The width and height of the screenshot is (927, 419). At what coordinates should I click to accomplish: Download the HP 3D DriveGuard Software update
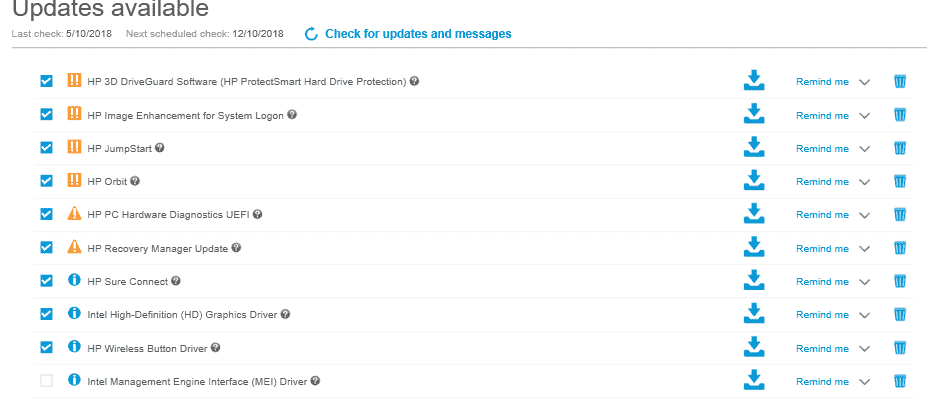753,81
